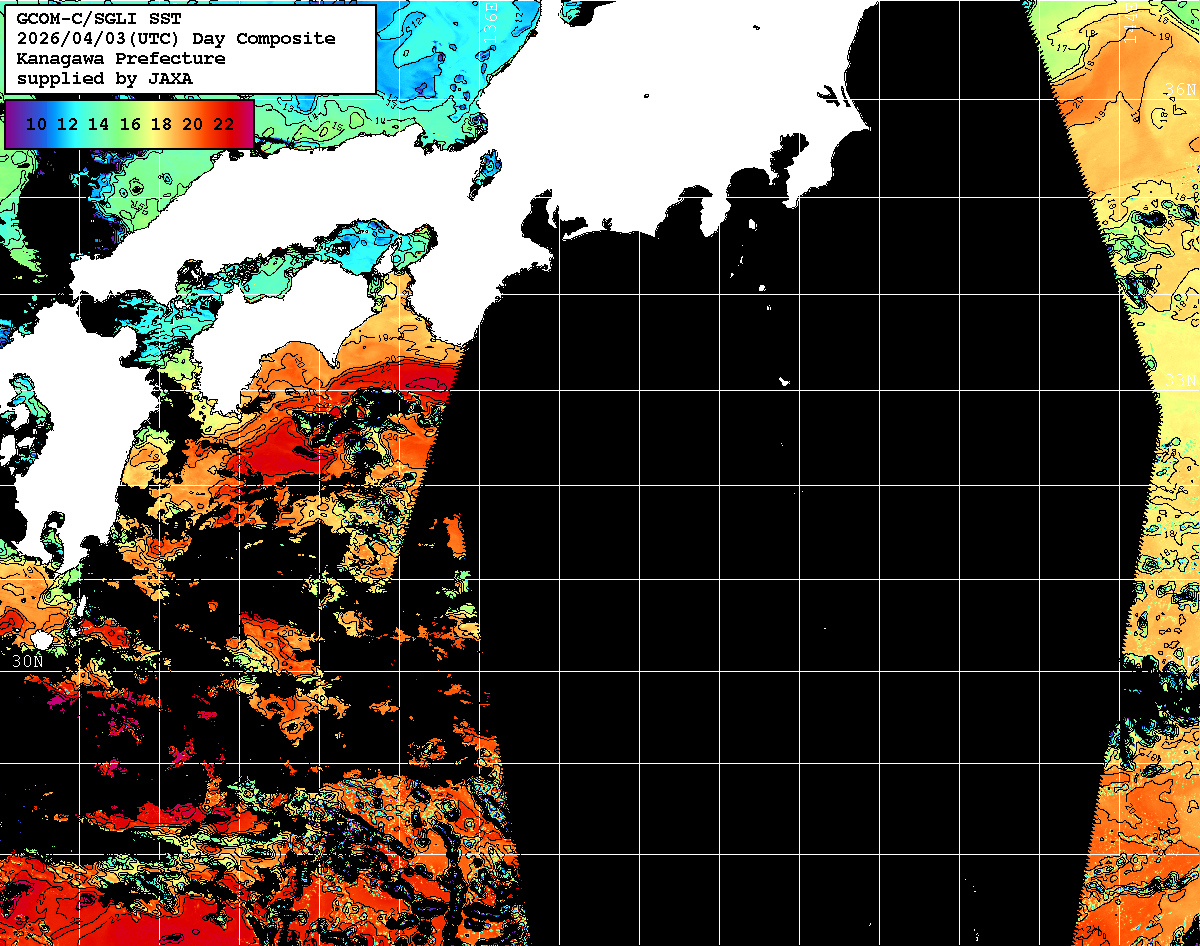Image resolution: width=1200 pixels, height=946 pixels.
Task: Click the tiny white island in central black area
Action: tap(784, 381)
